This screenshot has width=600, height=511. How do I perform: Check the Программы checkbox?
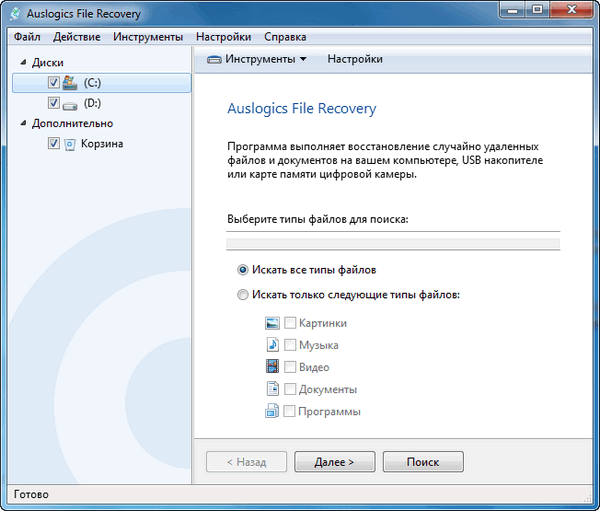click(289, 411)
